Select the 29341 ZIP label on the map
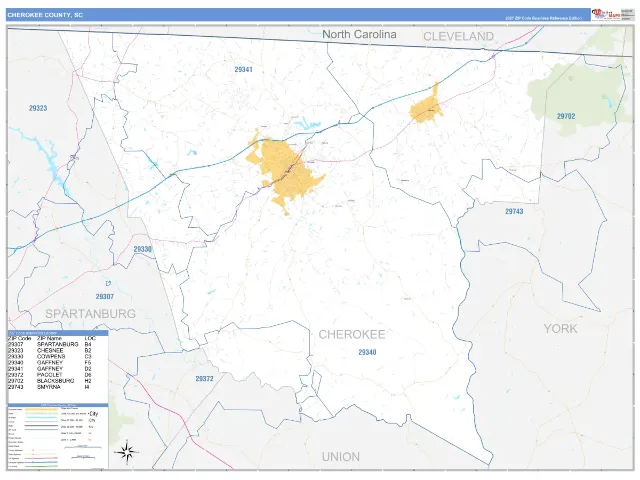Viewport: 640px width, 480px height. pyautogui.click(x=243, y=69)
